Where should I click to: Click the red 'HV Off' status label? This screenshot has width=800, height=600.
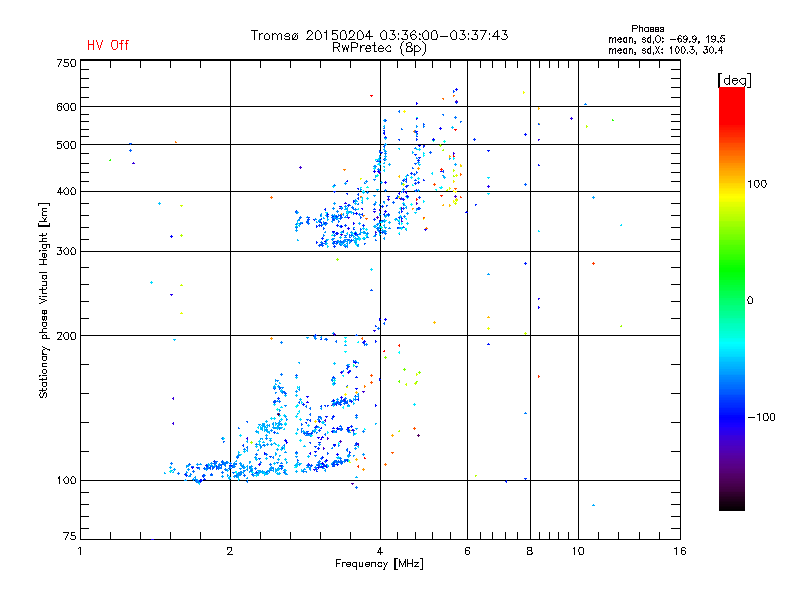pos(108,45)
